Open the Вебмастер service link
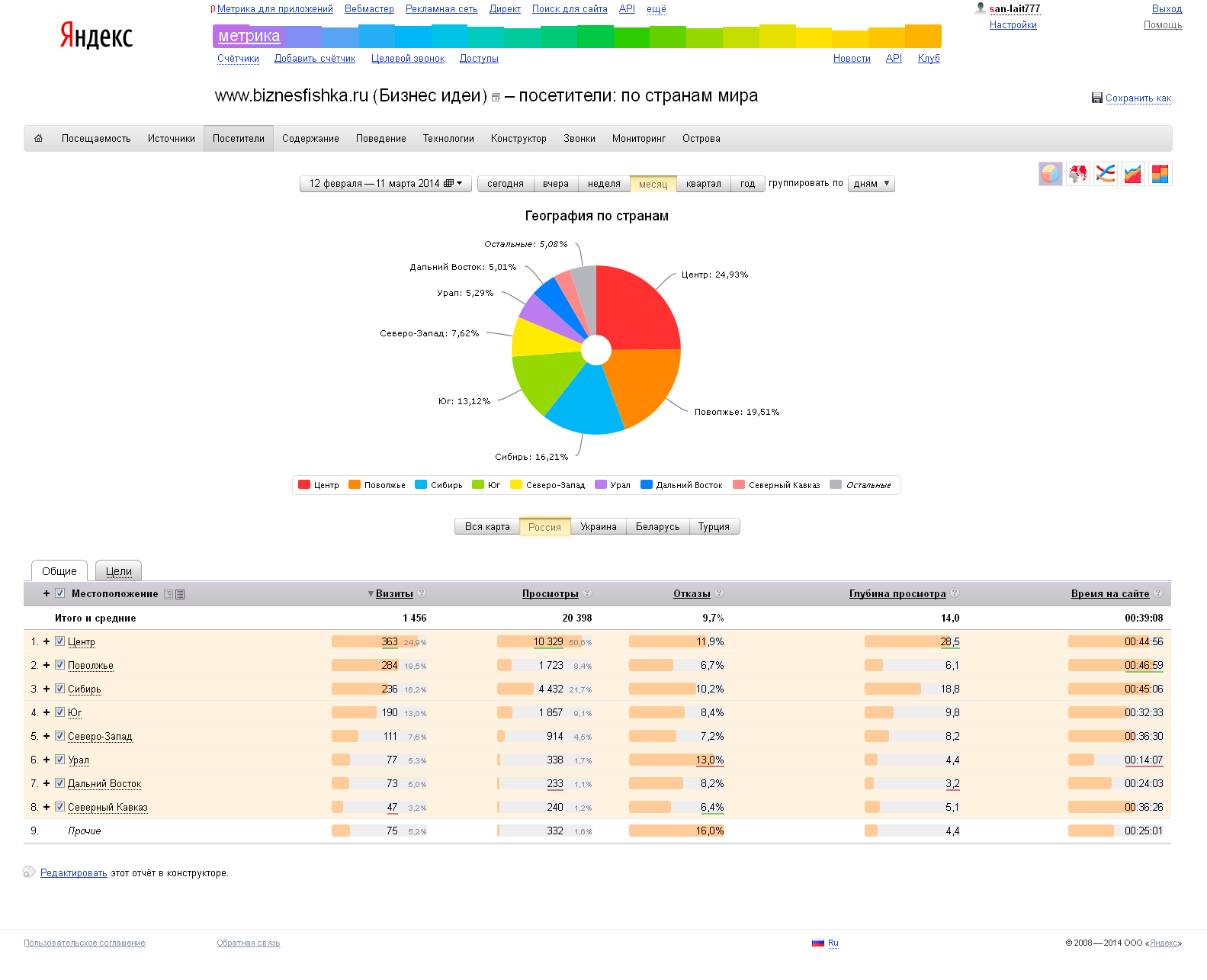 pyautogui.click(x=369, y=8)
